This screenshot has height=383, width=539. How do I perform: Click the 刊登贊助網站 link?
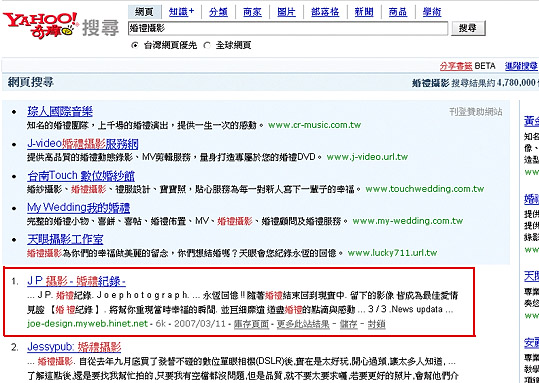476,112
